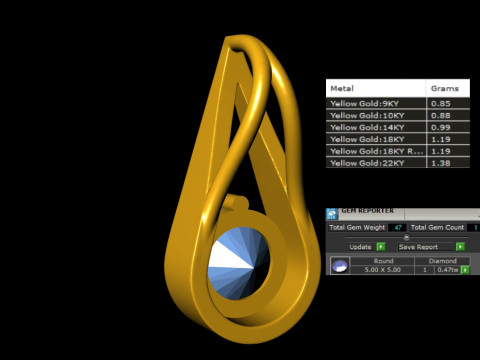This screenshot has height=360, width=480.
Task: Run the Update green arrow button
Action: (x=381, y=247)
